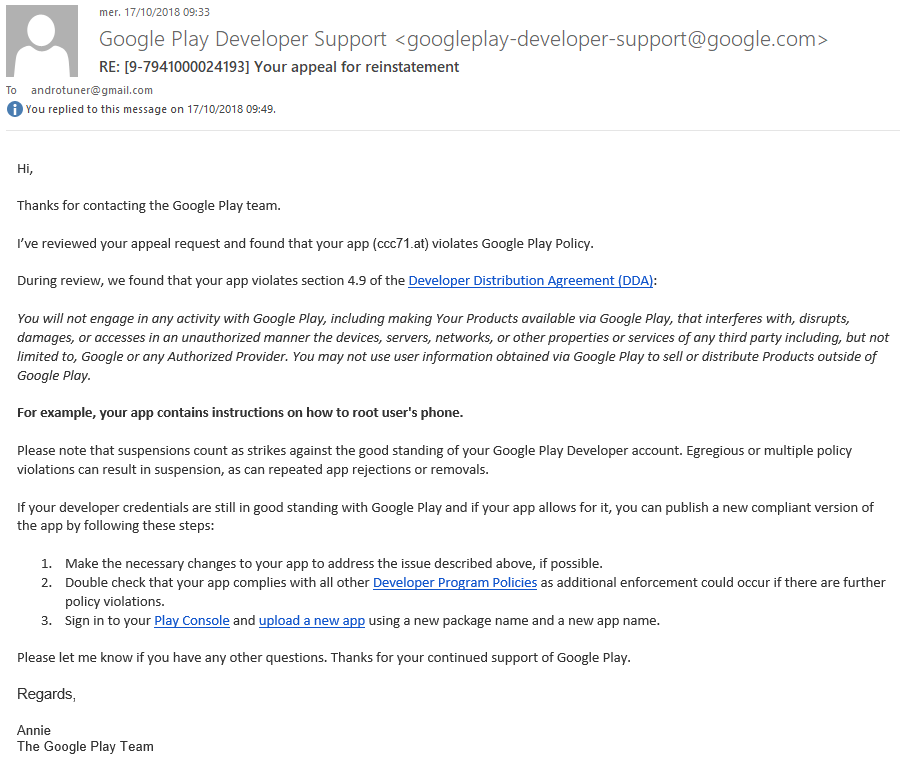Click the paragraph starting 'Please note that suspensions count'
The height and width of the screenshot is (760, 900).
435,460
